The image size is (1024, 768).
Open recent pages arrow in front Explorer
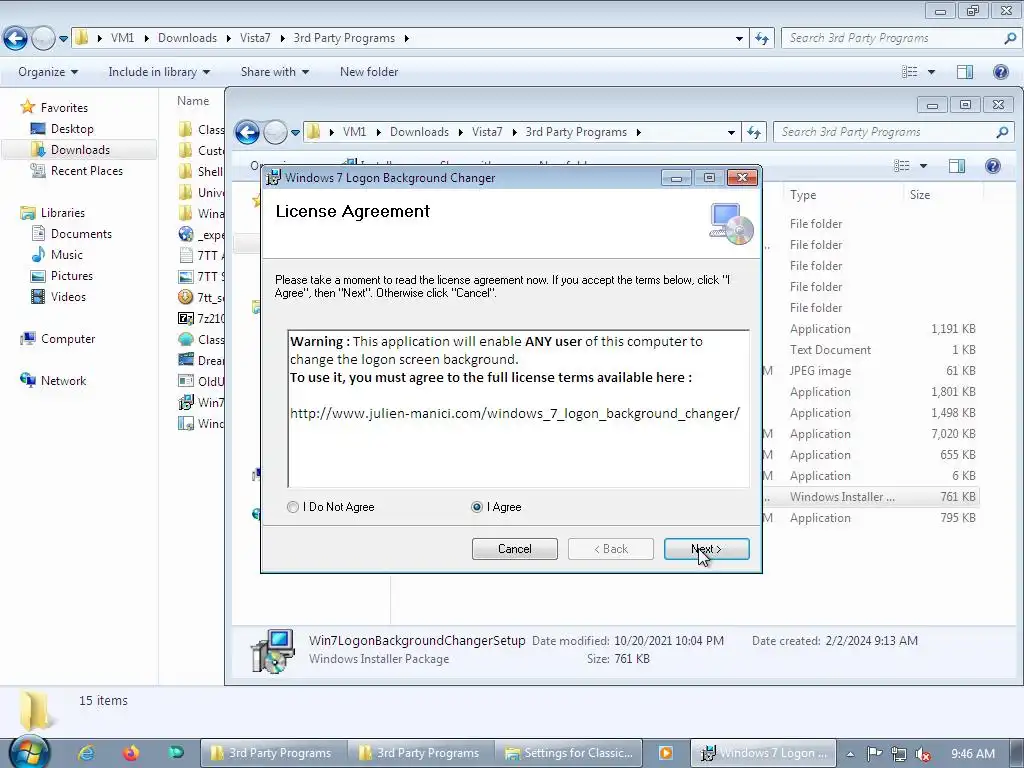click(295, 133)
